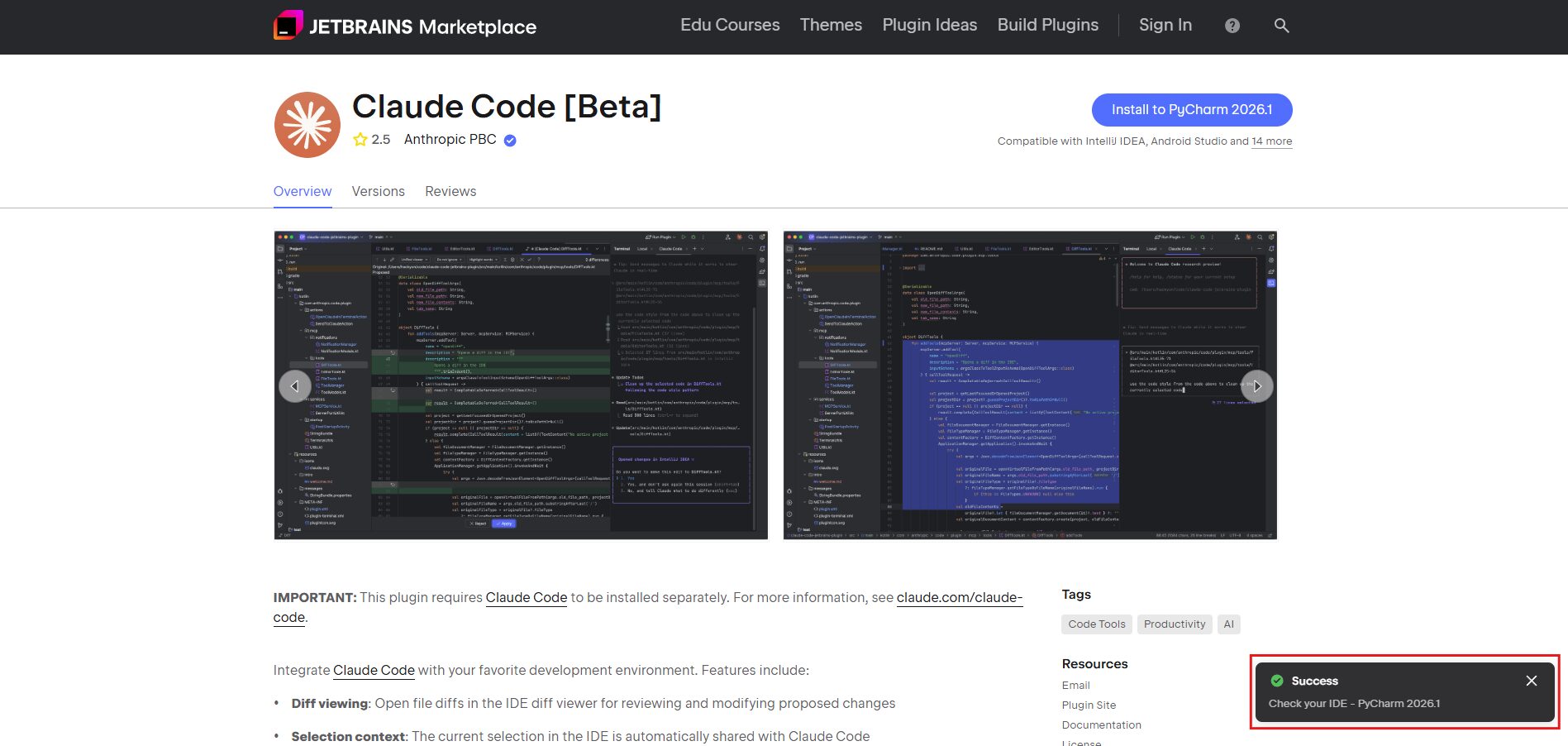
Task: Open the help question mark icon
Action: click(1232, 26)
